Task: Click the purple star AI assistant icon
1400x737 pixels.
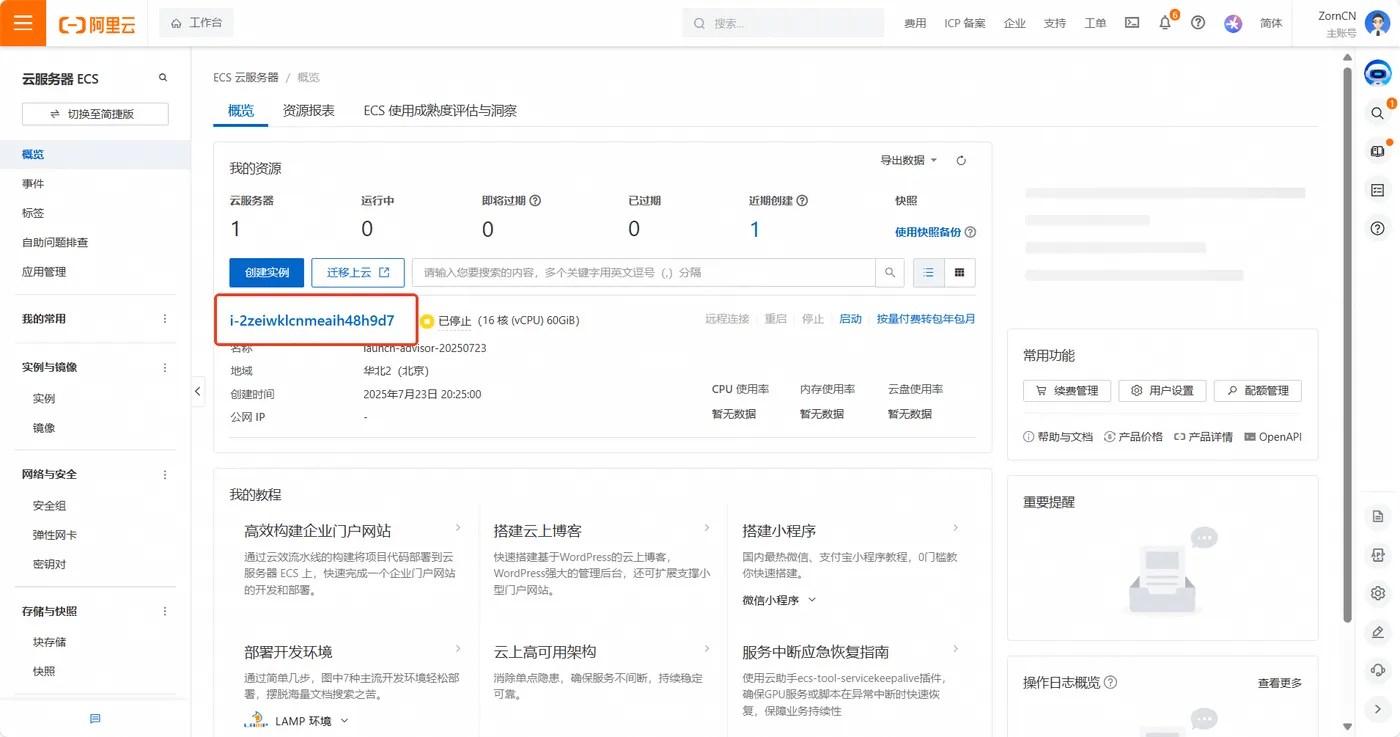Action: pyautogui.click(x=1233, y=23)
